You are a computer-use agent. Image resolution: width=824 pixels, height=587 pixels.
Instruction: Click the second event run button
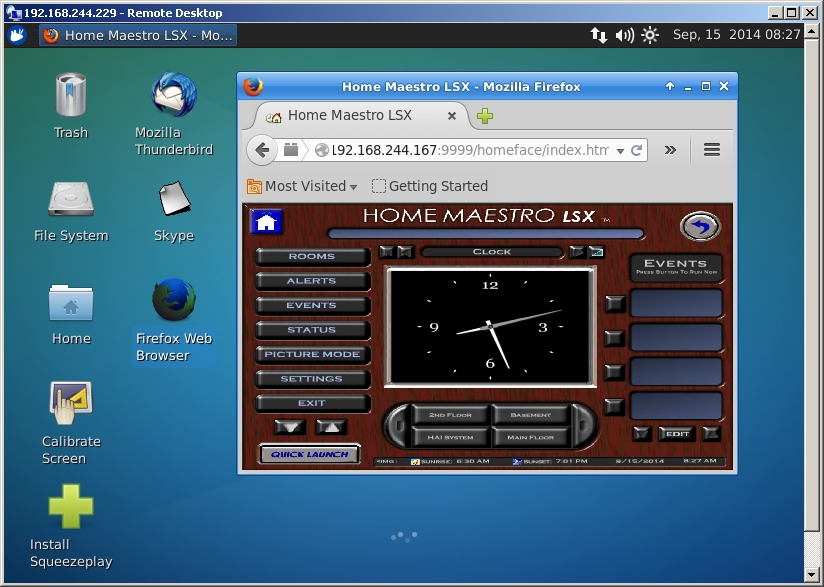pos(614,338)
